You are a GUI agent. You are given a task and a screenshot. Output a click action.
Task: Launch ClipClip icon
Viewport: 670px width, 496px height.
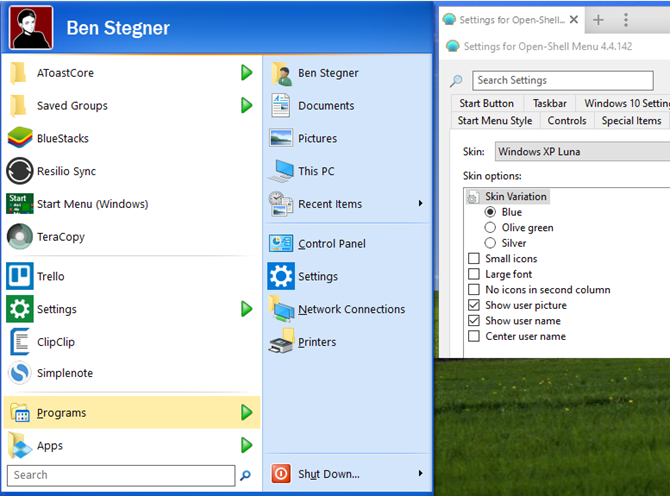pos(20,341)
